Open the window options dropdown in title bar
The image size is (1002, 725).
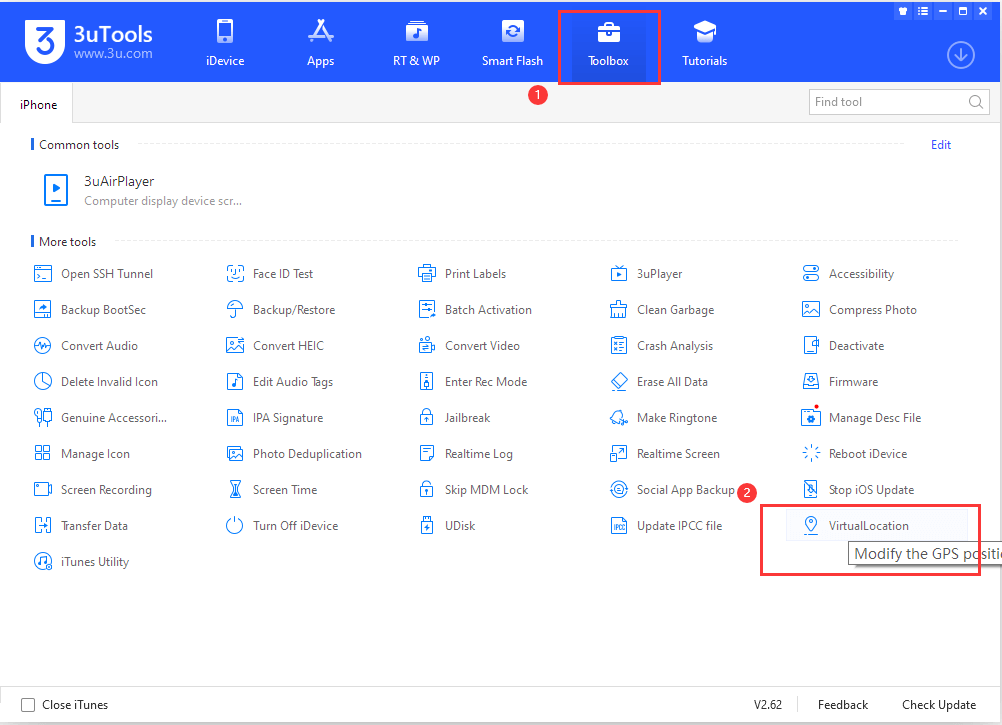[922, 11]
